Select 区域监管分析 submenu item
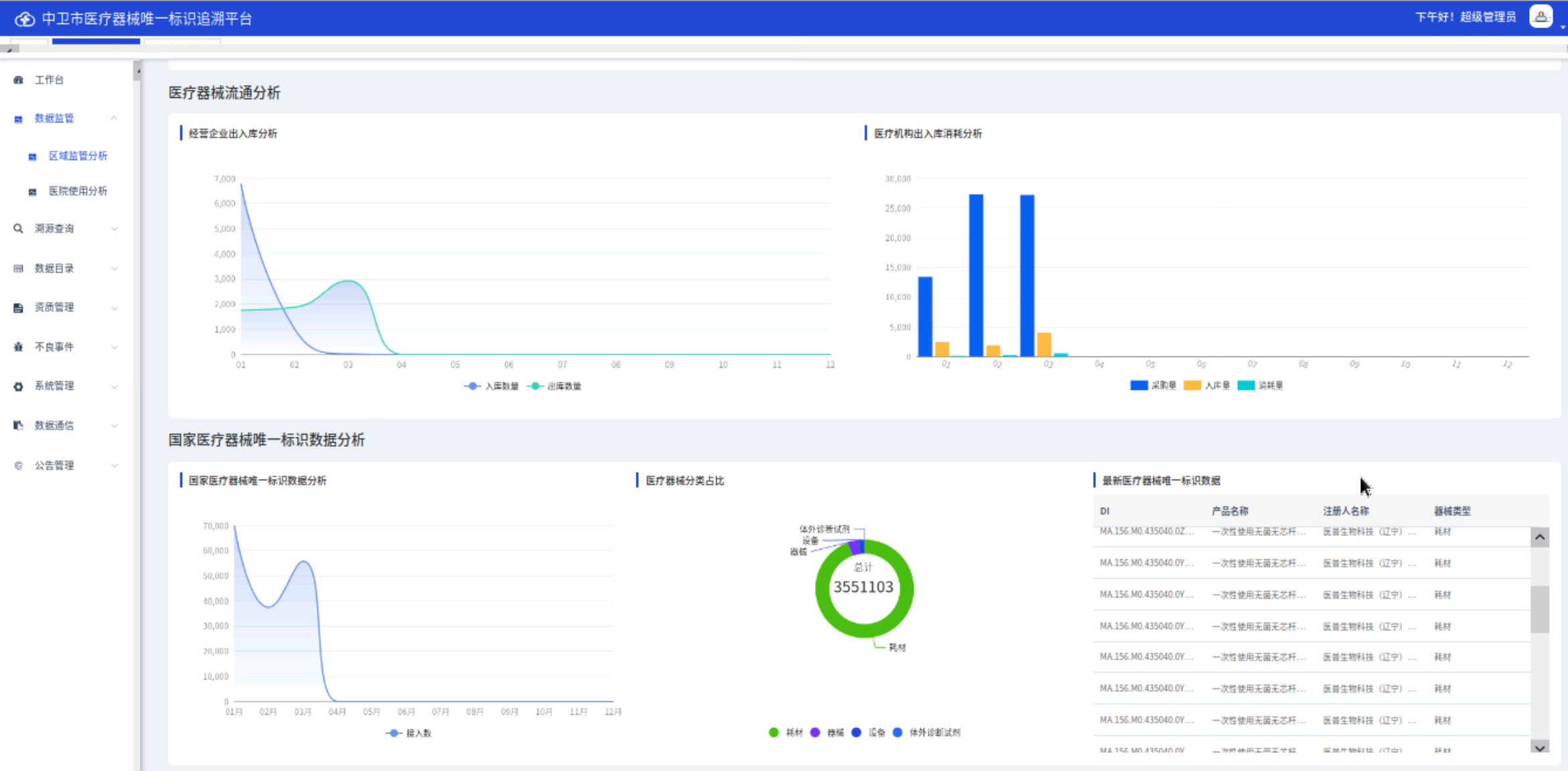Screen dimensions: 1568x771 click(78, 155)
